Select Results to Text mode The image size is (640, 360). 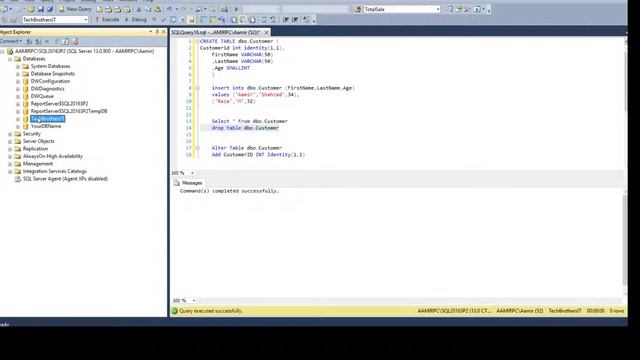tap(233, 19)
